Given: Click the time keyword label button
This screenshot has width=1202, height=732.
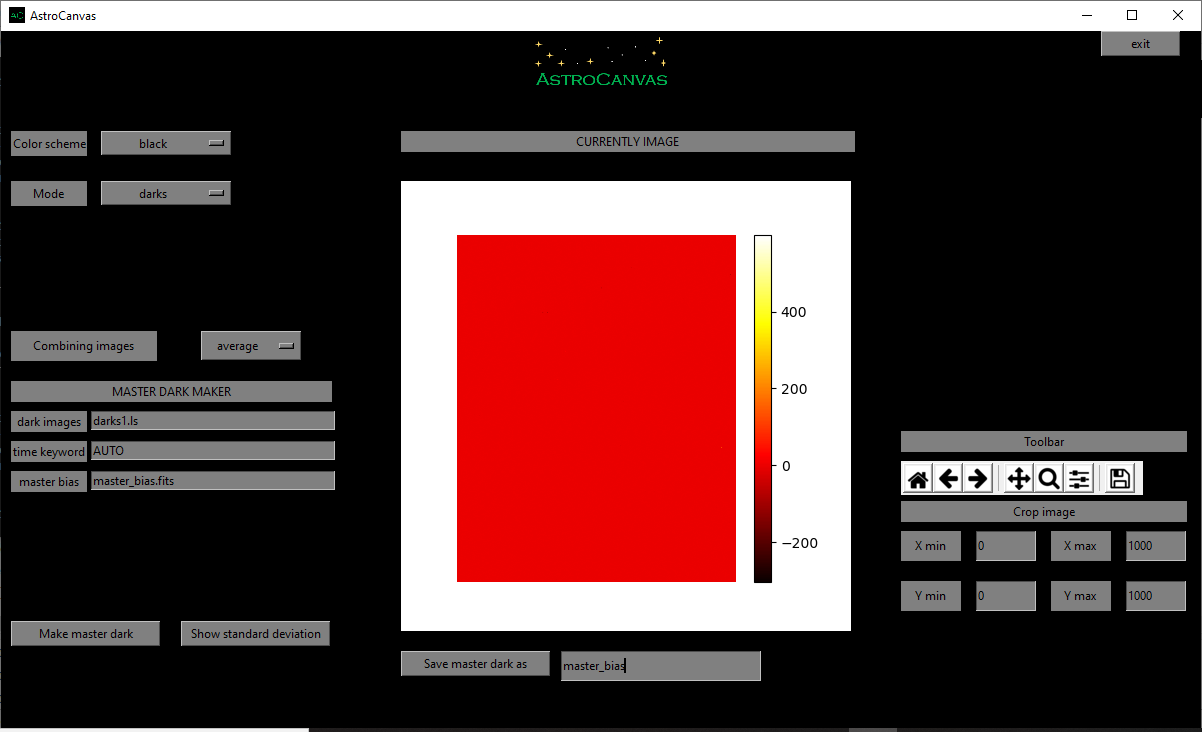Looking at the screenshot, I should pyautogui.click(x=50, y=451).
